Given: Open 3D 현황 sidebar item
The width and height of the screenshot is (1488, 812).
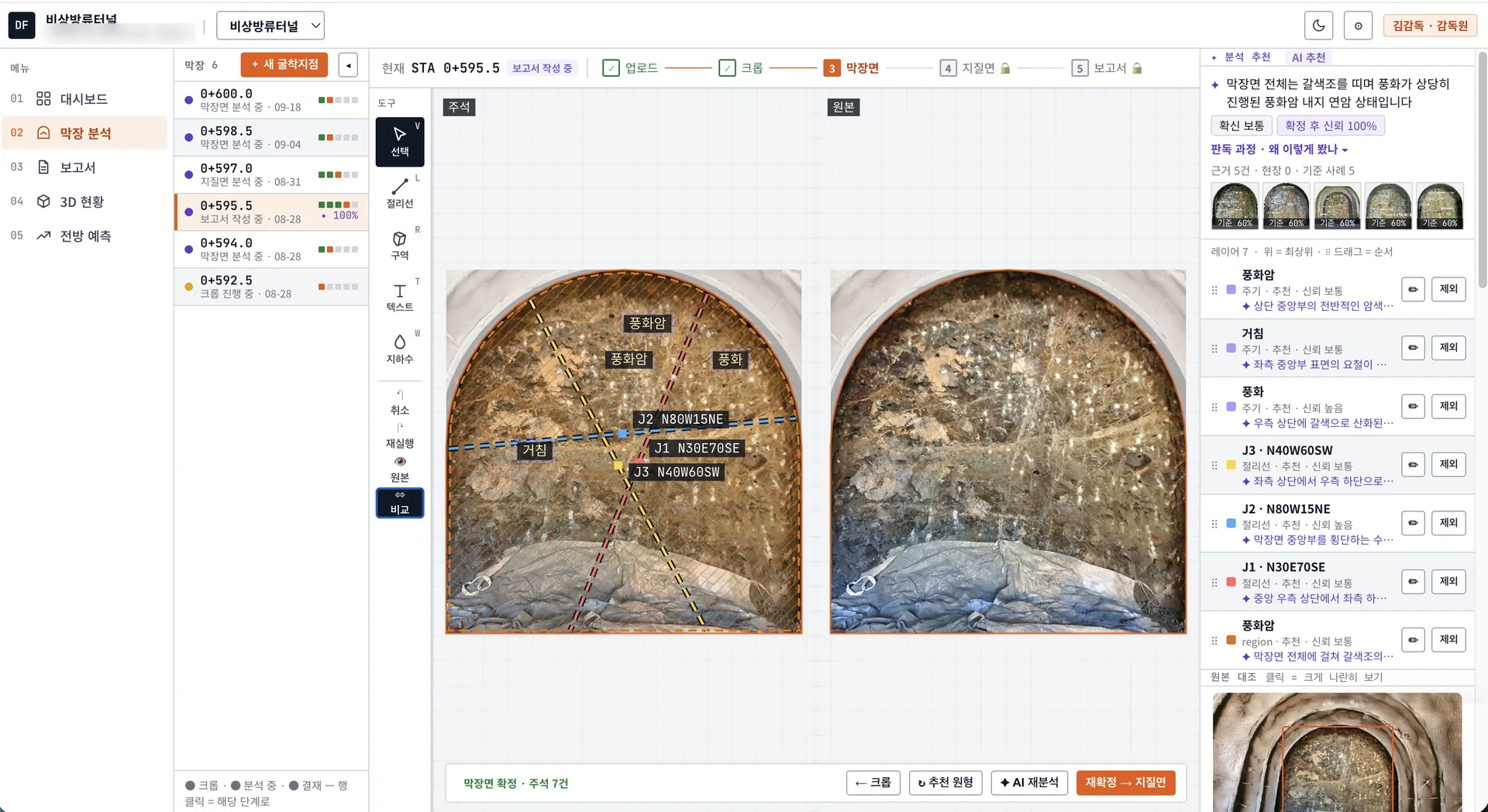Looking at the screenshot, I should 84,201.
